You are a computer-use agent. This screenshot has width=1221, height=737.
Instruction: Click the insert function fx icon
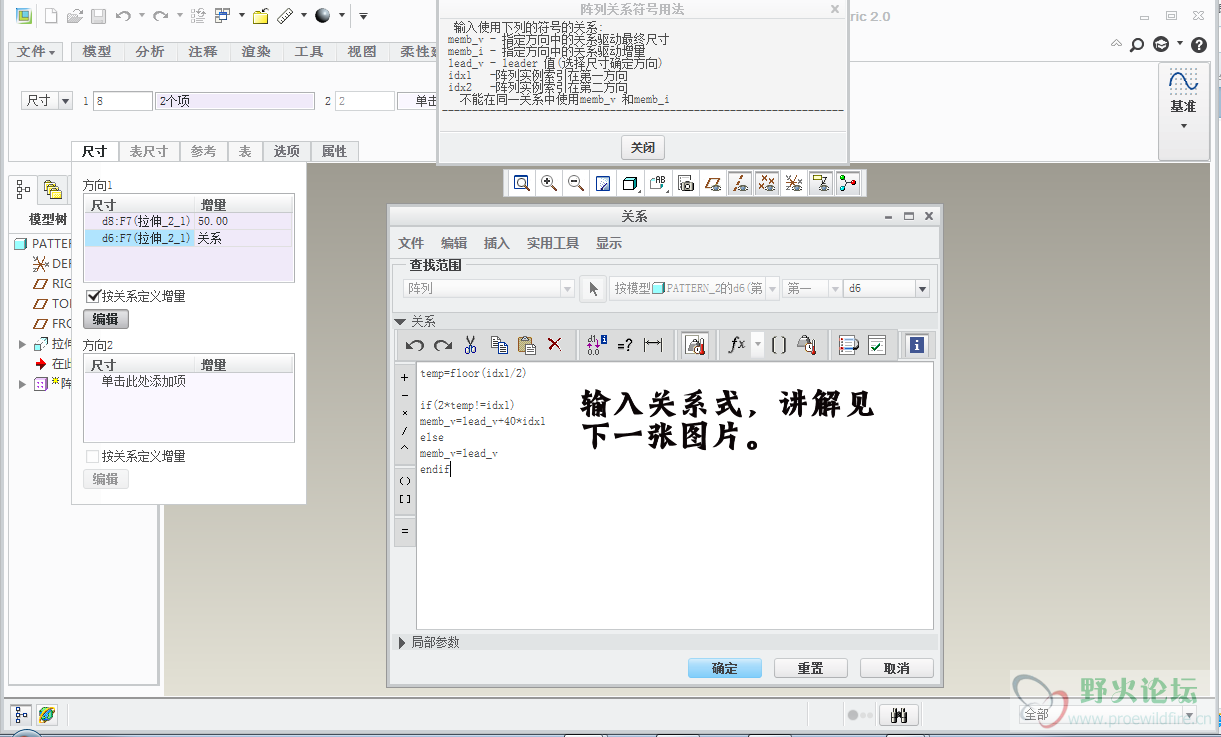click(x=737, y=345)
